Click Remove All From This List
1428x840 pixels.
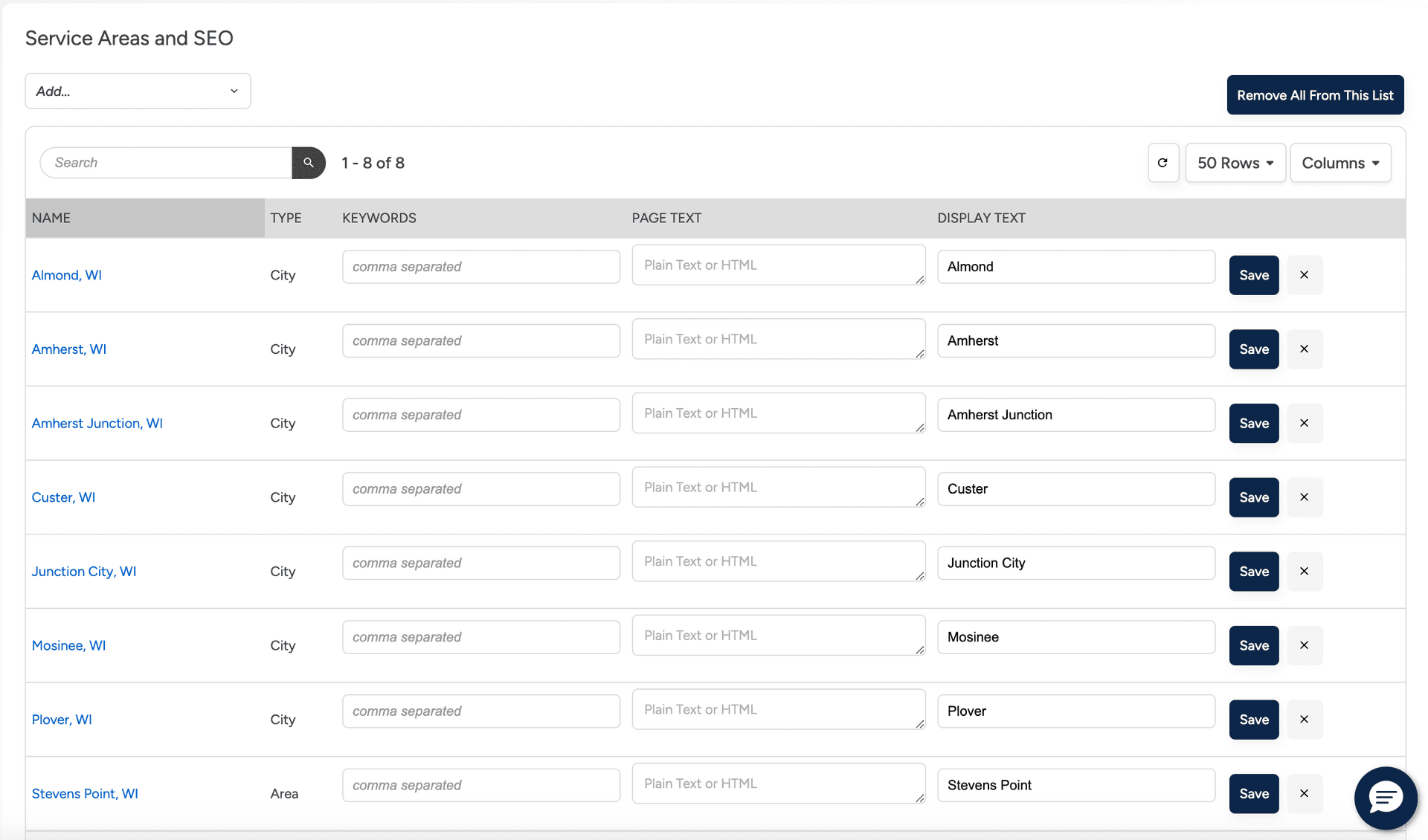[x=1315, y=95]
